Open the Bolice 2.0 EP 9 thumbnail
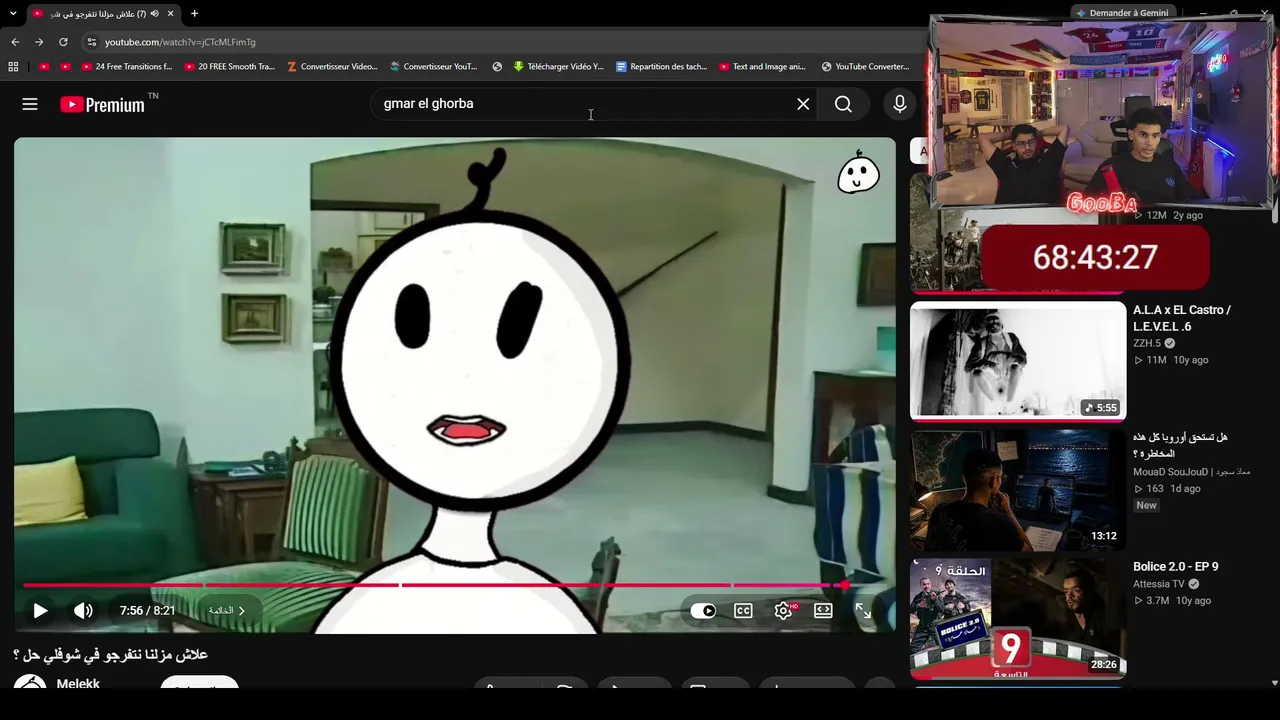 1018,618
